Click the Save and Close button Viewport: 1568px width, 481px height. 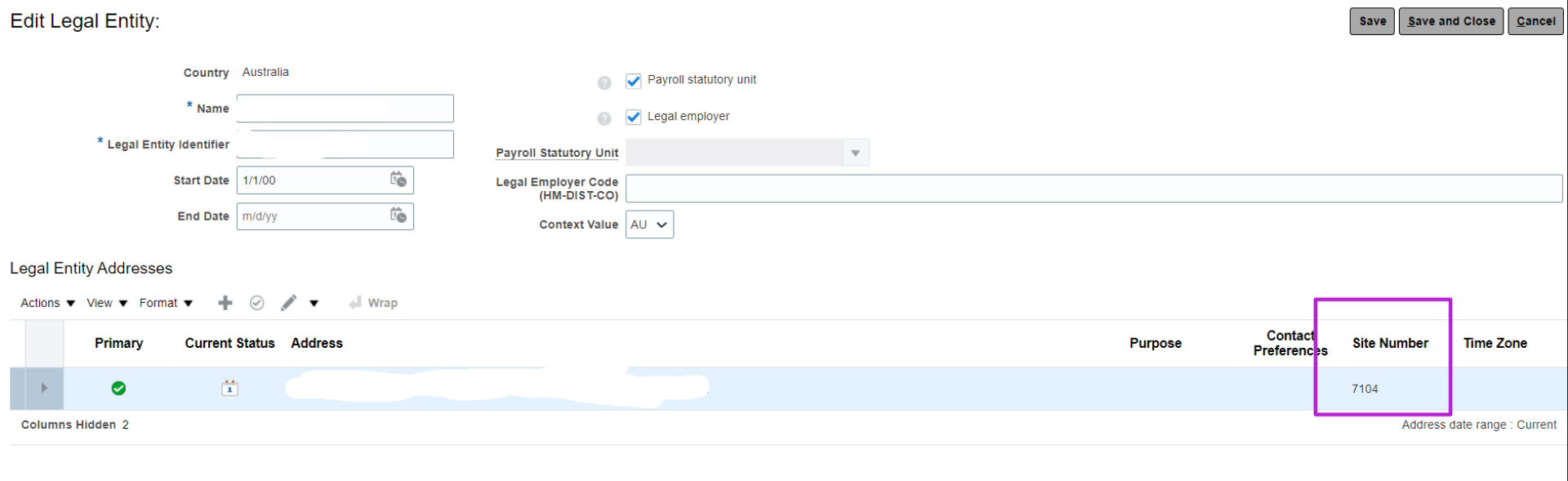(1450, 20)
